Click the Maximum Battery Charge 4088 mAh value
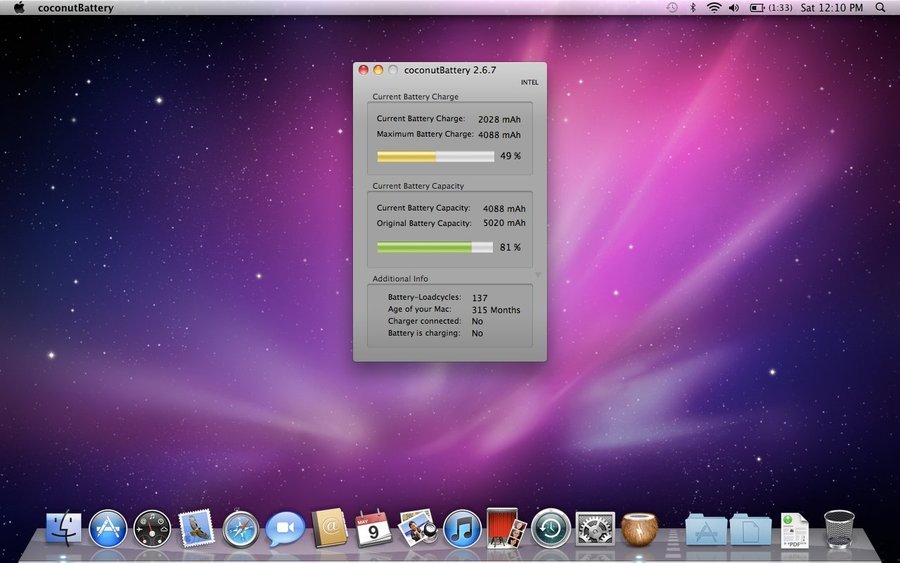900x563 pixels. (x=499, y=135)
